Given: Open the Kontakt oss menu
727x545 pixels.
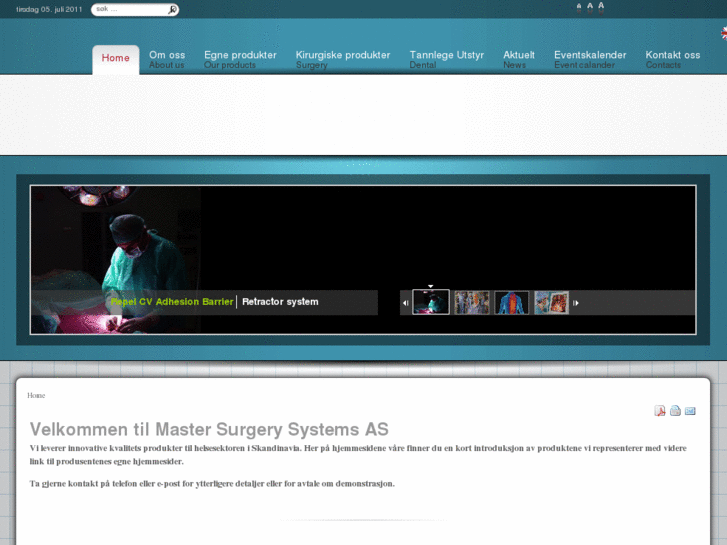Looking at the screenshot, I should click(x=673, y=59).
